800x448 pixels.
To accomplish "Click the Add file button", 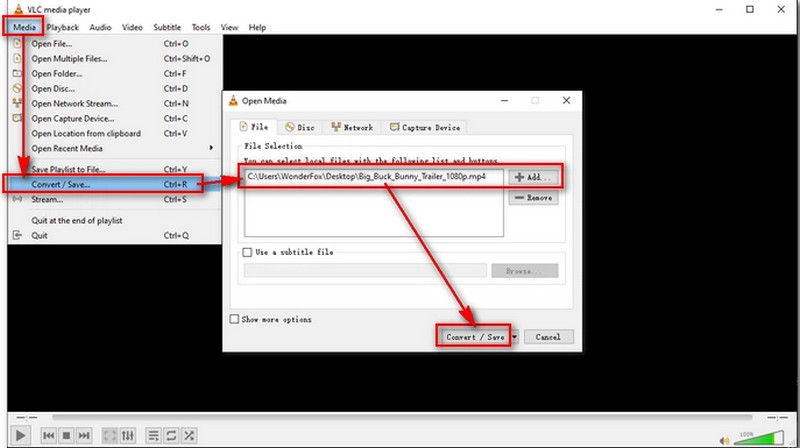I will [x=532, y=176].
